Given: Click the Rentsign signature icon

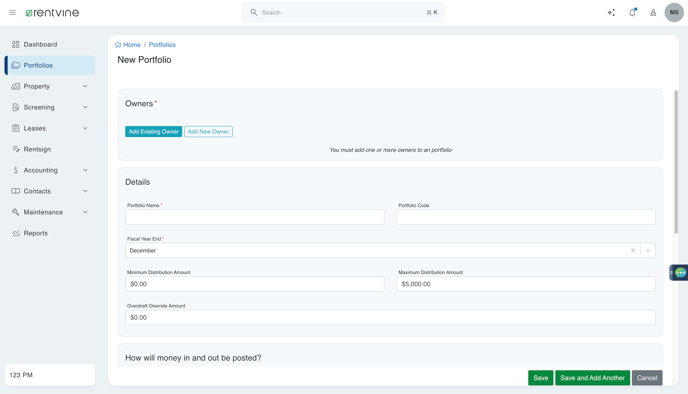Looking at the screenshot, I should point(16,149).
